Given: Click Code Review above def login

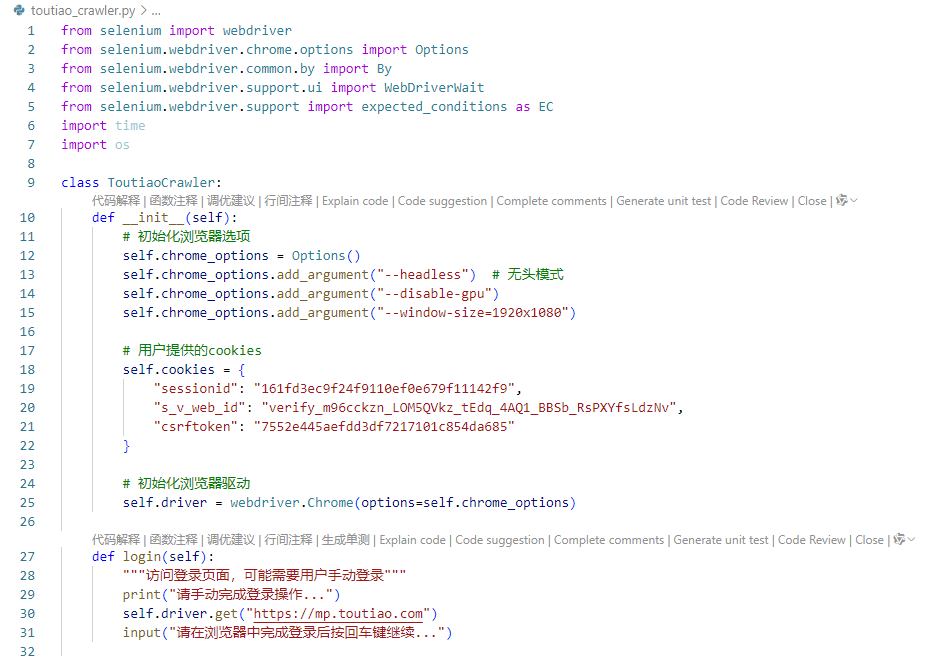Looking at the screenshot, I should point(811,540).
